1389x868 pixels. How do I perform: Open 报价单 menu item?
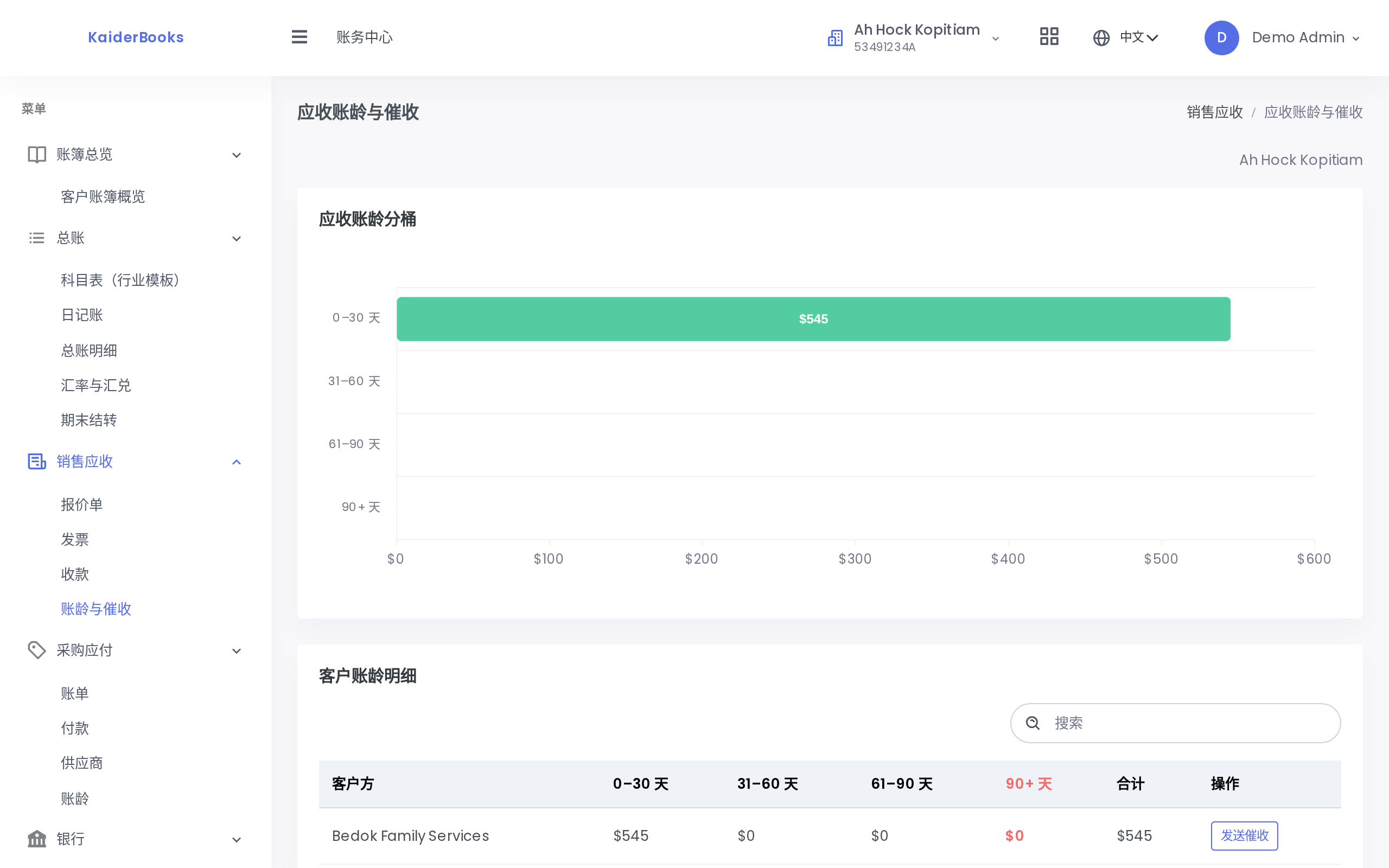click(81, 505)
